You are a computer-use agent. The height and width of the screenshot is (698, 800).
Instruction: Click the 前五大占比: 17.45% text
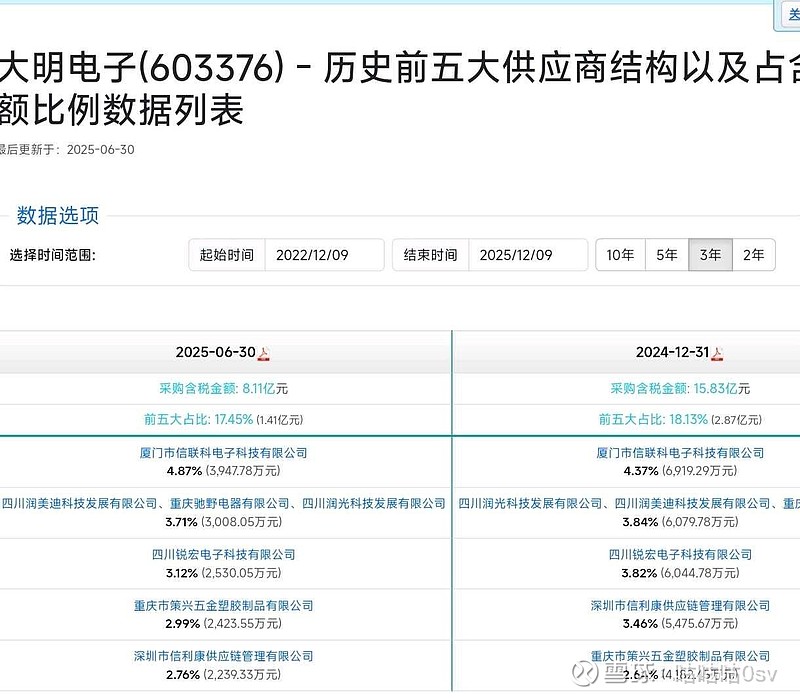[x=198, y=419]
